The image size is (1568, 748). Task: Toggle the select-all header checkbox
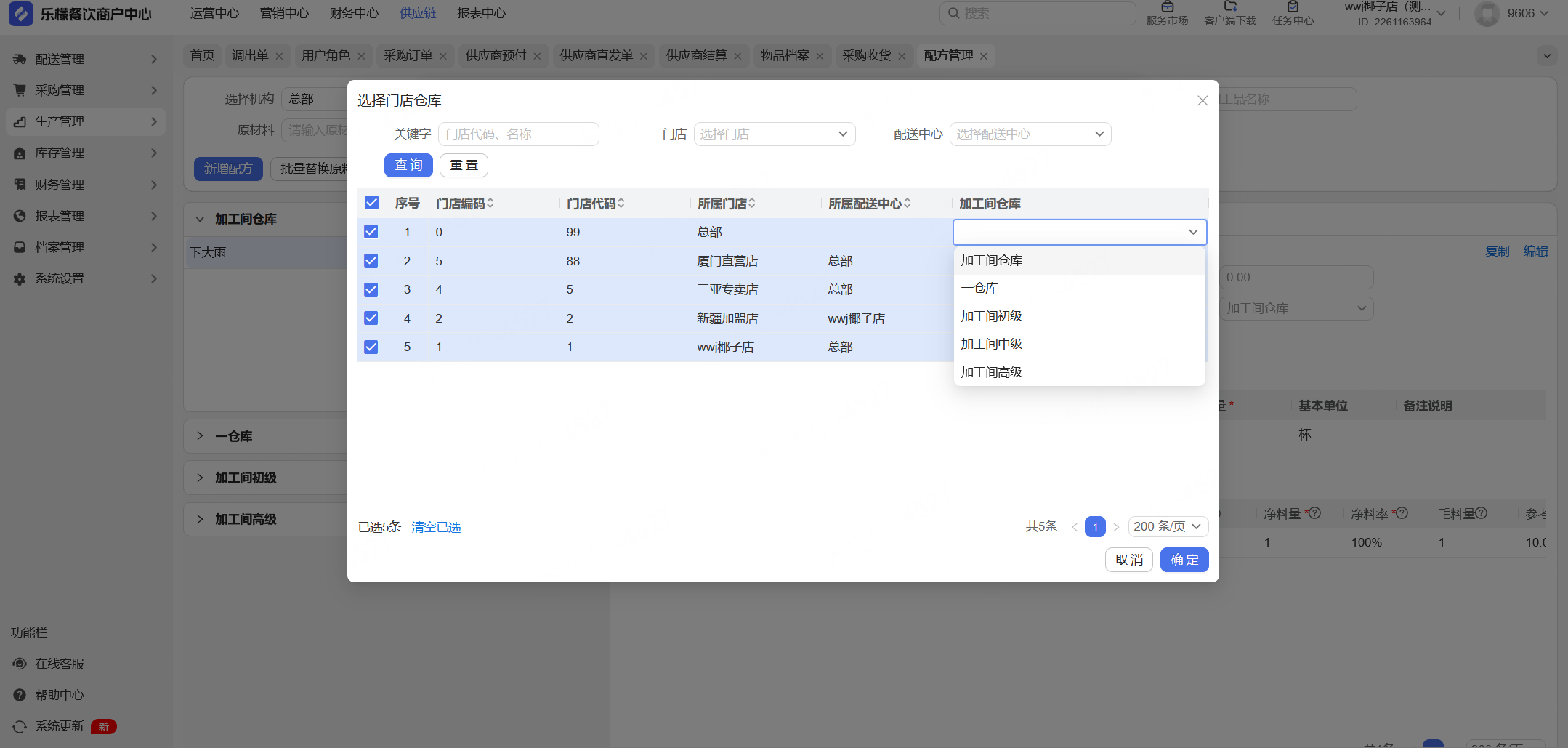click(x=371, y=203)
